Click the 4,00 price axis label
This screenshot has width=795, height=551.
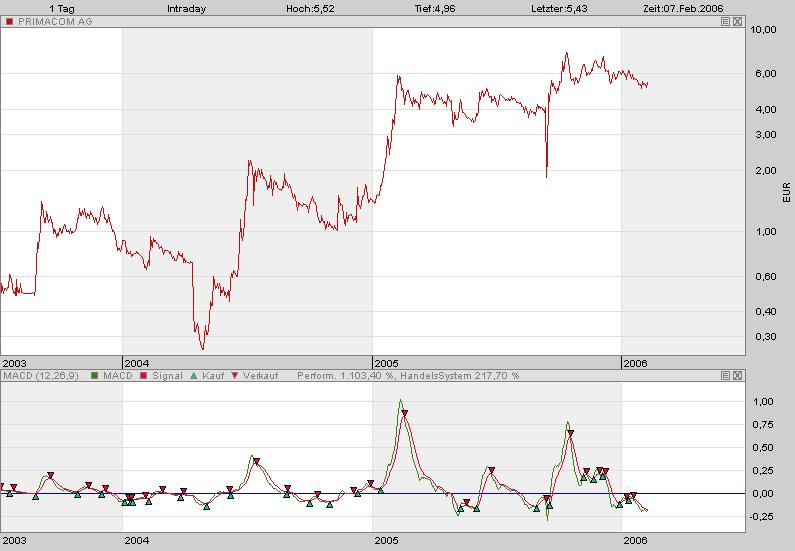[766, 109]
